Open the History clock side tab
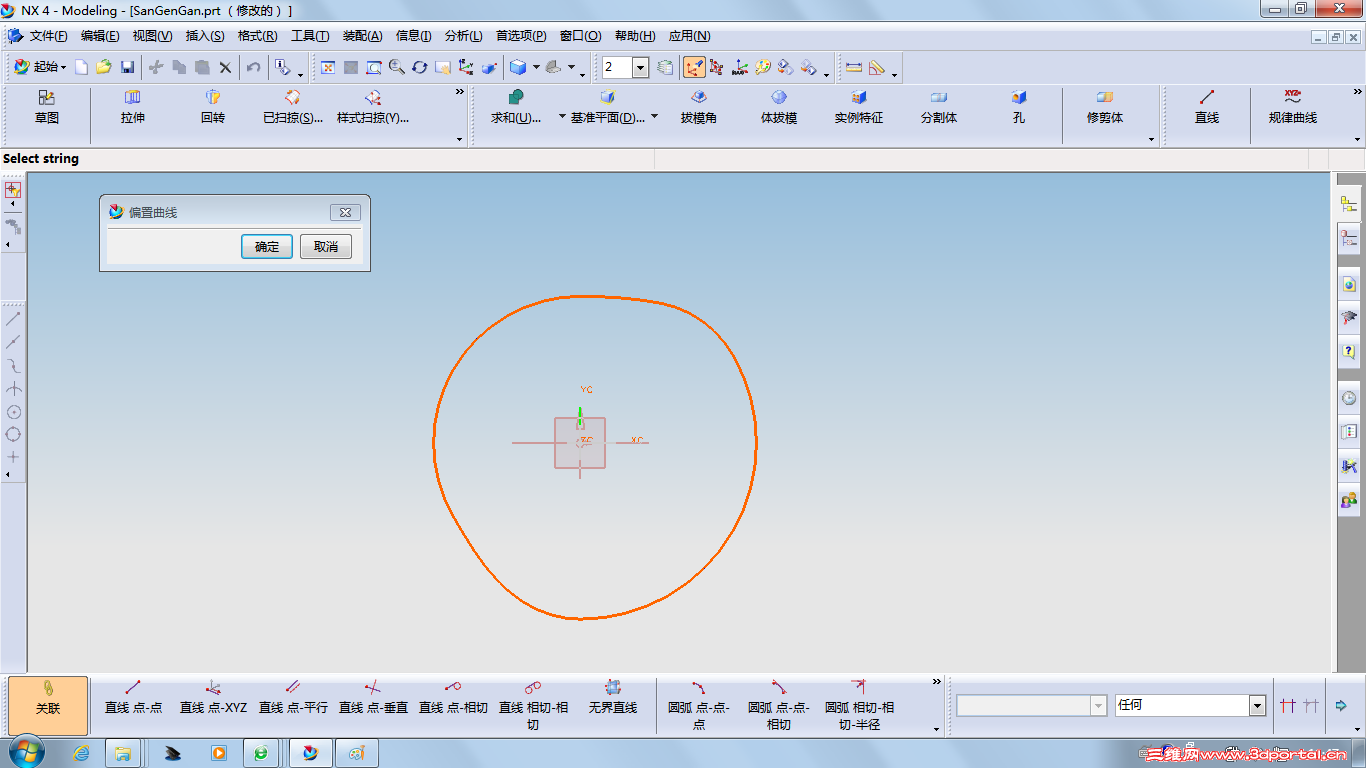 click(x=1349, y=398)
